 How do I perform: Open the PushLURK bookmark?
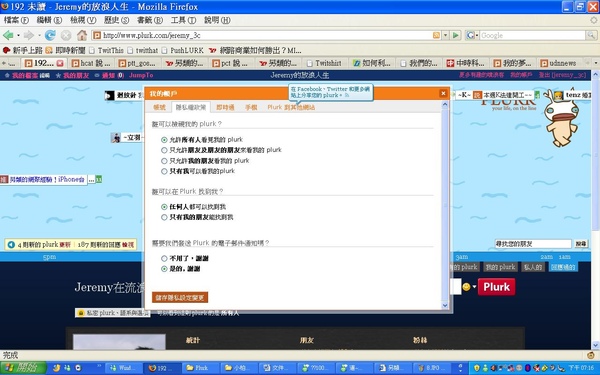coord(183,50)
